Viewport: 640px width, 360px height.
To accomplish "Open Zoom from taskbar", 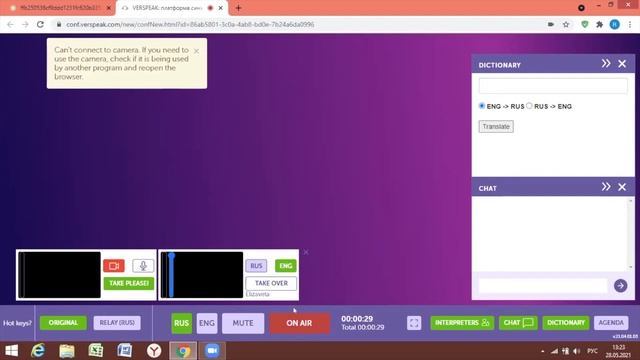I will [x=212, y=351].
